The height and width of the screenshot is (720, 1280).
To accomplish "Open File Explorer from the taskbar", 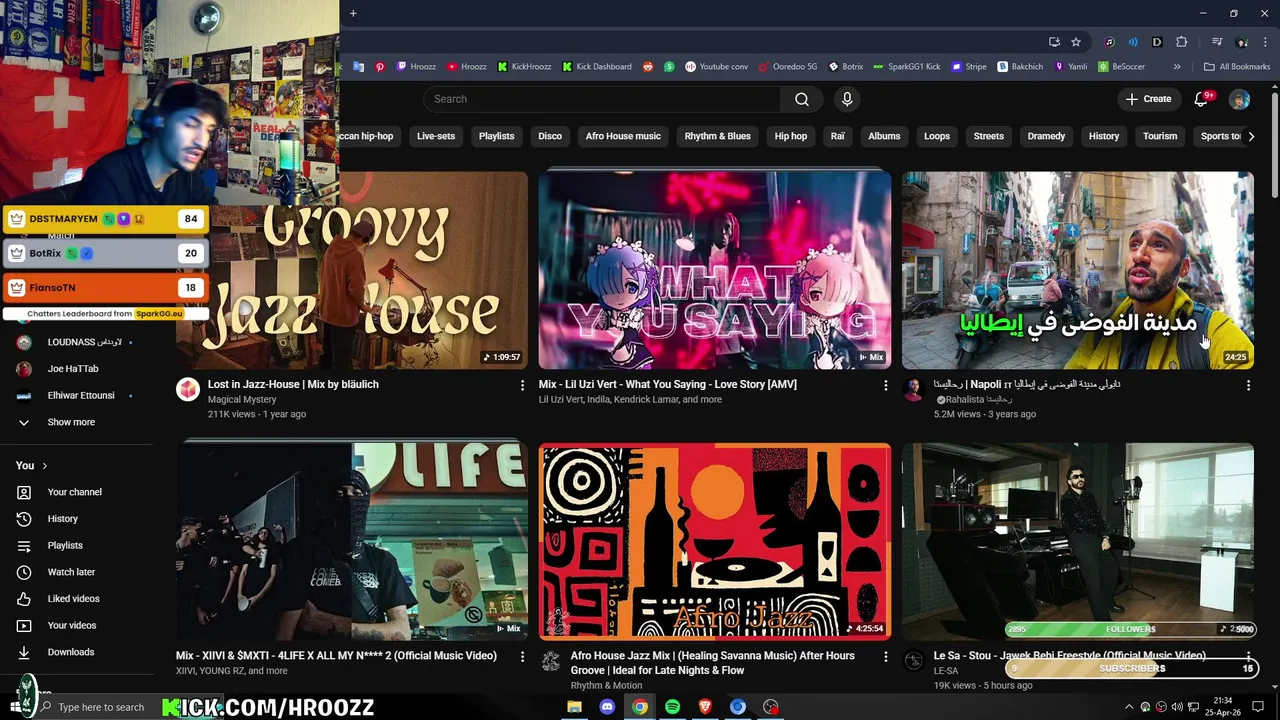I will coord(575,707).
